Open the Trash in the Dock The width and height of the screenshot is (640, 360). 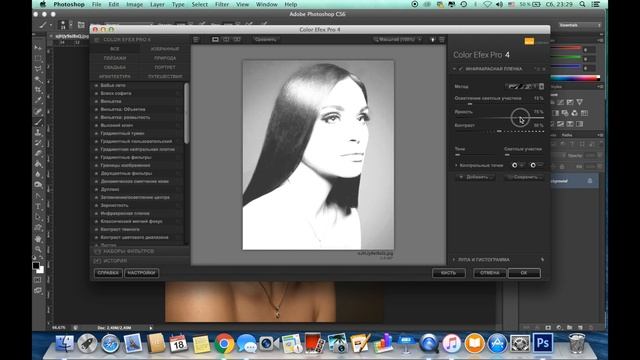(x=577, y=344)
